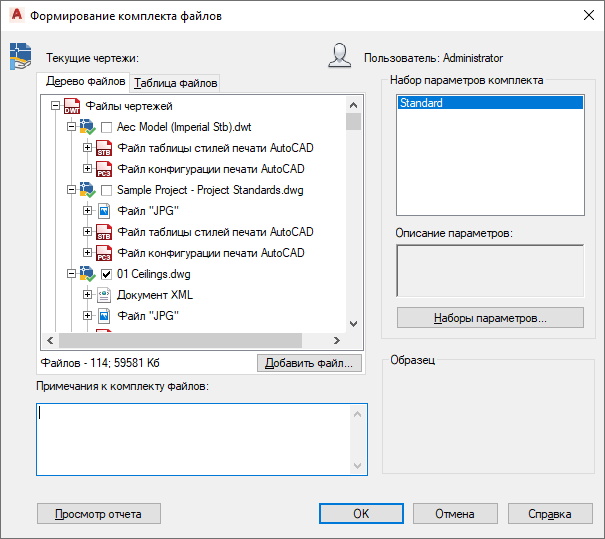Check the Sample Project - Project Standards.dwg box

click(106, 190)
